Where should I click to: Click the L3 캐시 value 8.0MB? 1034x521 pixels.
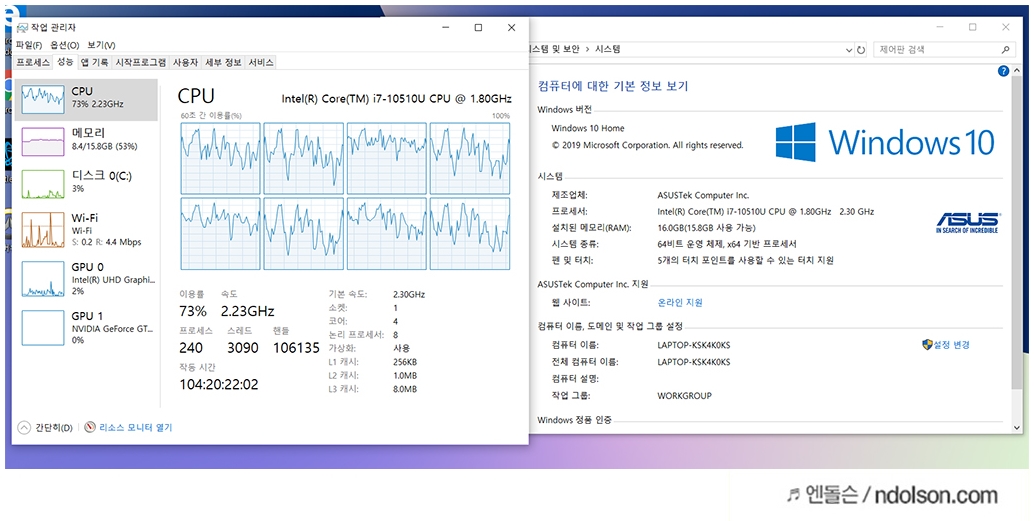coord(405,389)
